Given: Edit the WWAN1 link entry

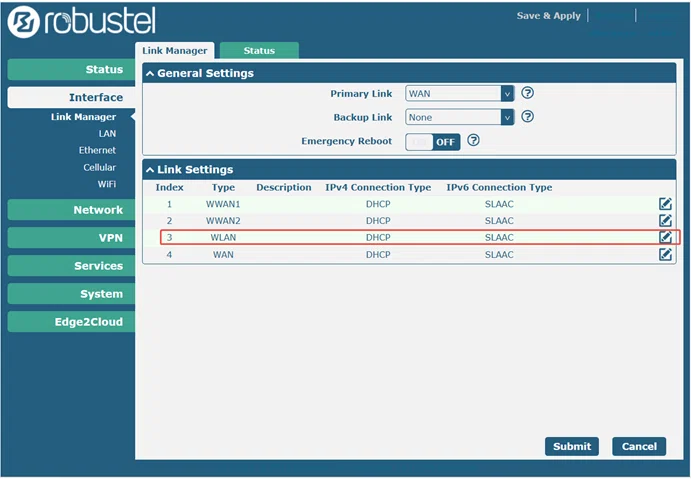Looking at the screenshot, I should click(665, 204).
